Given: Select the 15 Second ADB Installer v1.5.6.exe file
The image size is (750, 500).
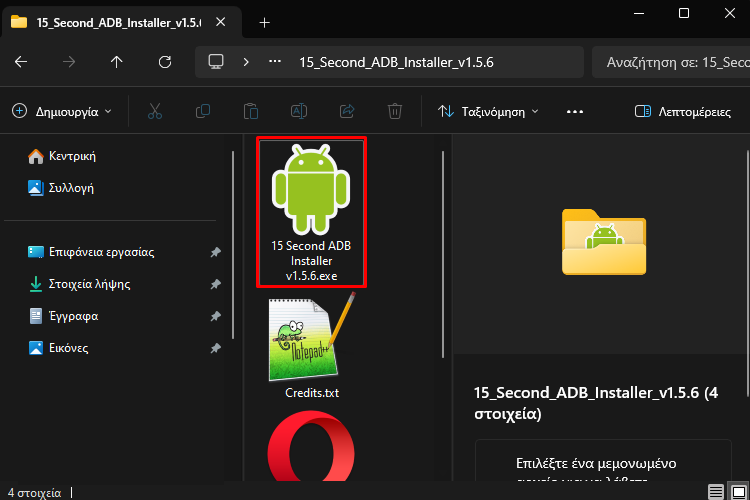Looking at the screenshot, I should coord(311,212).
